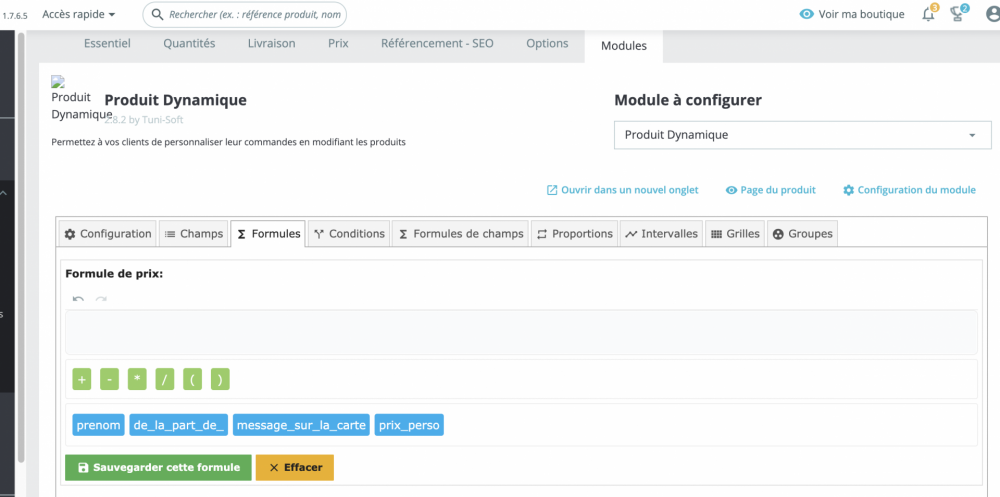1000x497 pixels.
Task: Open the Grilles tab
Action: (x=735, y=234)
